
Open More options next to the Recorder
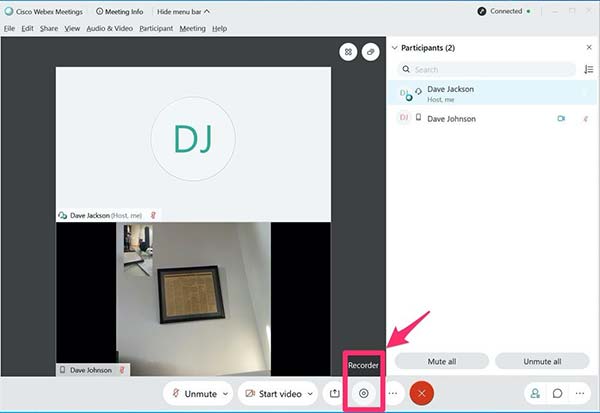[x=393, y=393]
